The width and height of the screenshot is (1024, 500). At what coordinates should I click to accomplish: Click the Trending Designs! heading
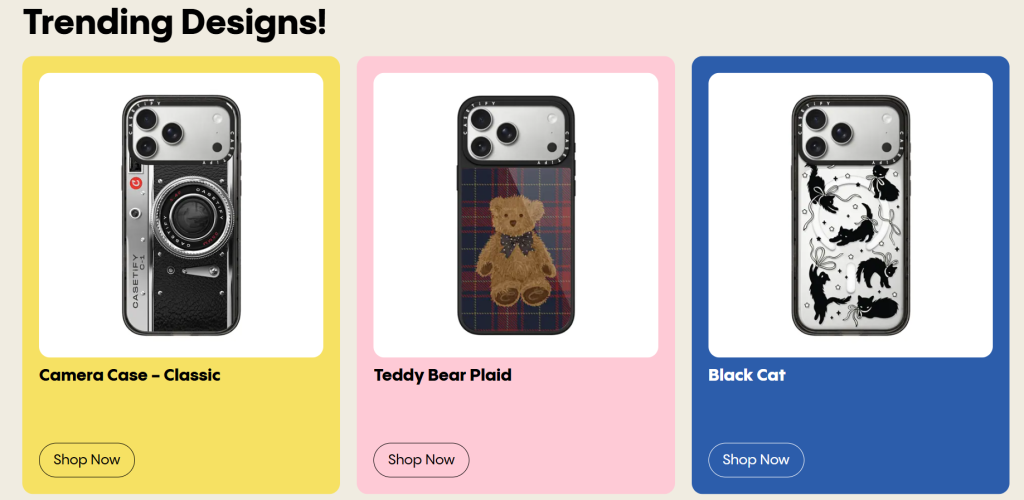174,21
